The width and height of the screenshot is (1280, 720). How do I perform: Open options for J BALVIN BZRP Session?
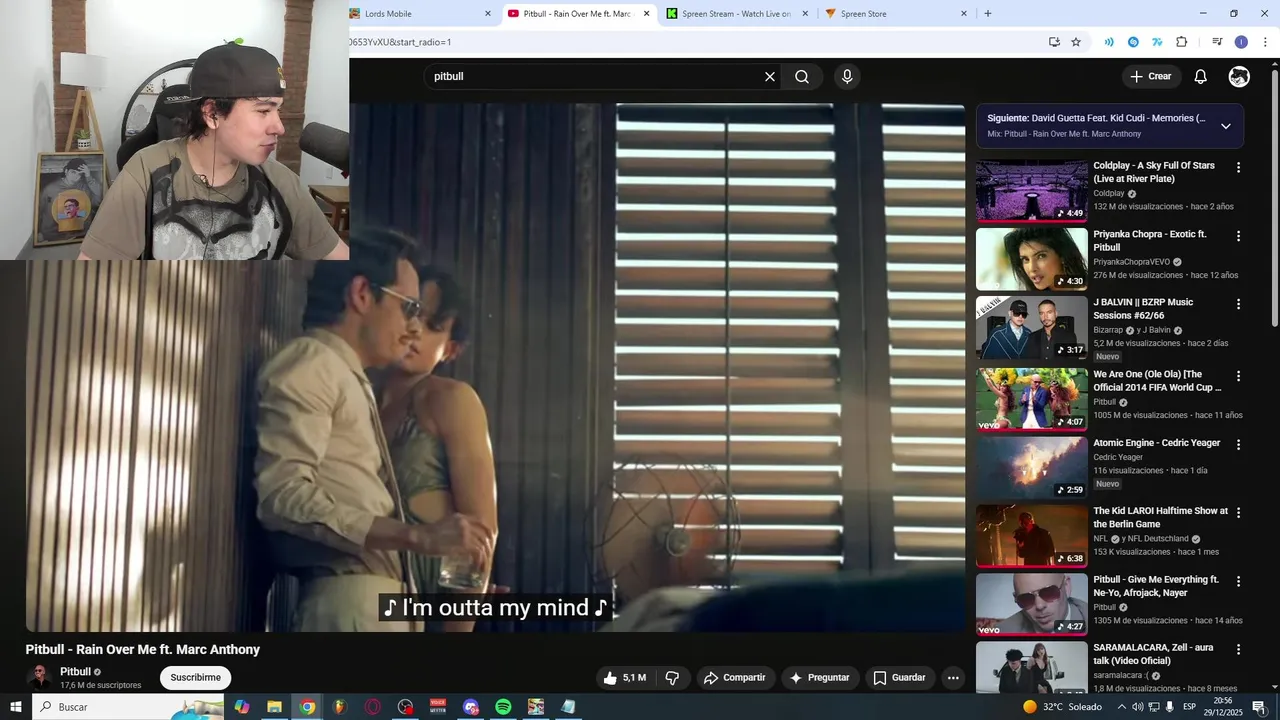(1238, 304)
